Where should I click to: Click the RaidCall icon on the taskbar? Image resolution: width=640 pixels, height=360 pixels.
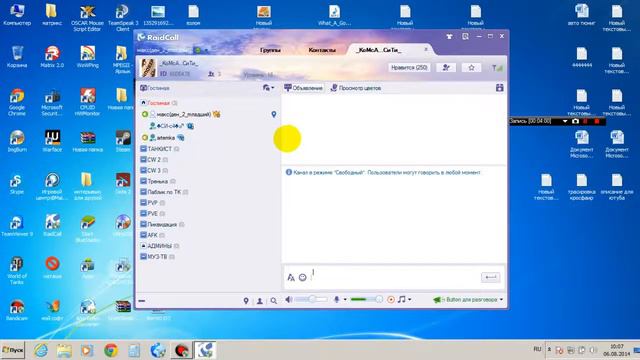[x=204, y=350]
